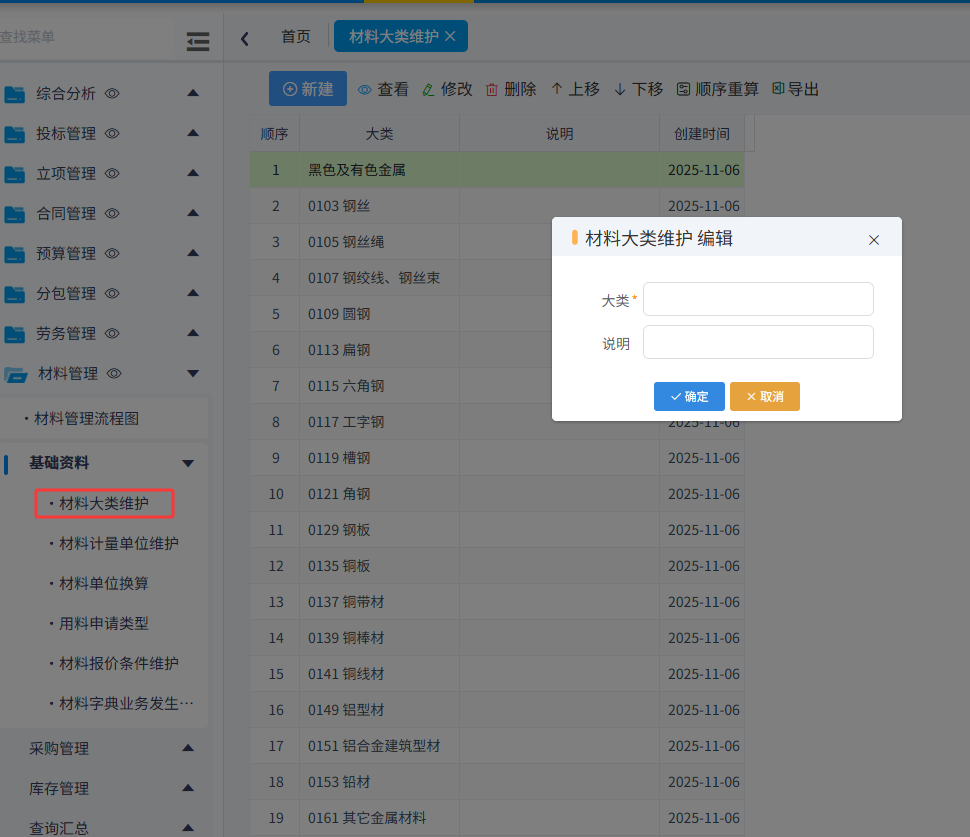
Task: Open 材料大类维护 in the sidebar
Action: [104, 504]
